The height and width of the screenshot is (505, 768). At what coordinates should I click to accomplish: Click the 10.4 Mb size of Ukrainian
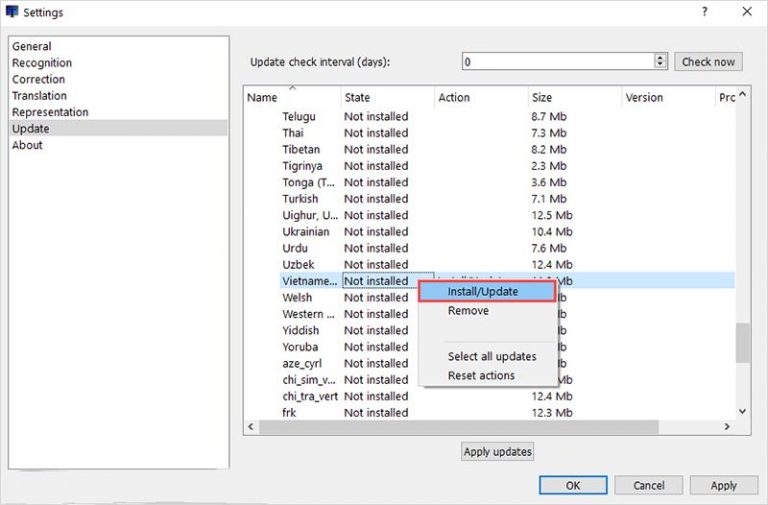pyautogui.click(x=552, y=232)
